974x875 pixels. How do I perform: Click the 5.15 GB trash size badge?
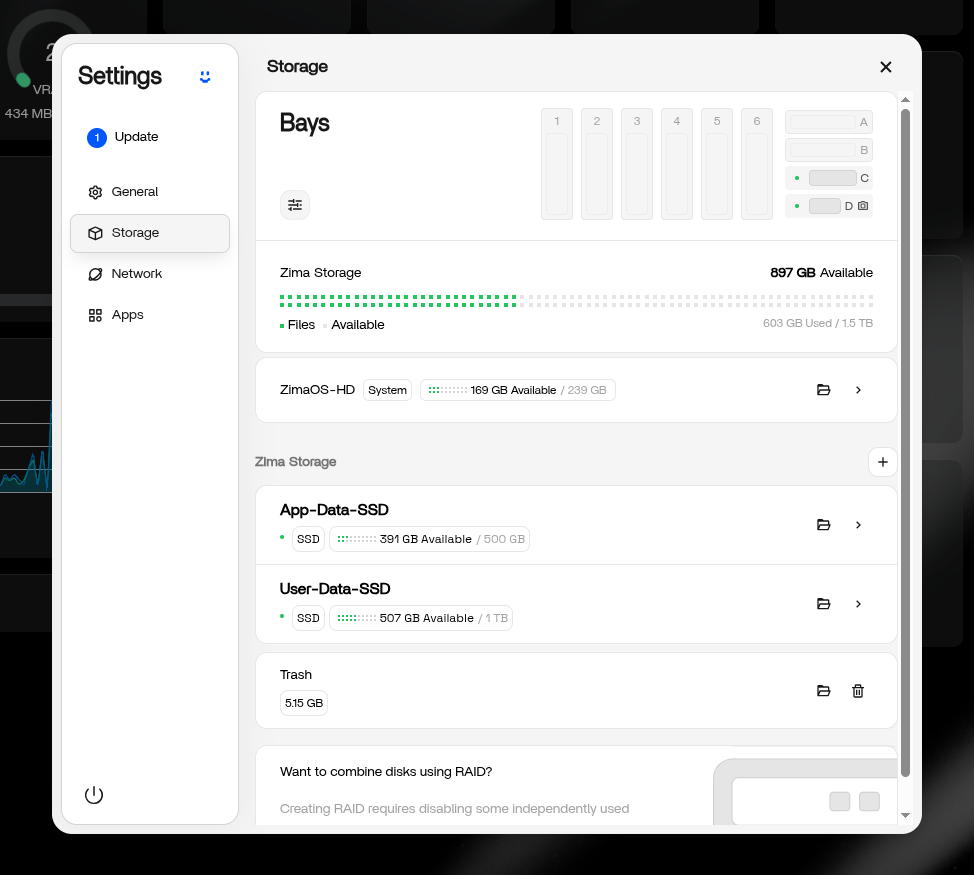click(x=304, y=703)
